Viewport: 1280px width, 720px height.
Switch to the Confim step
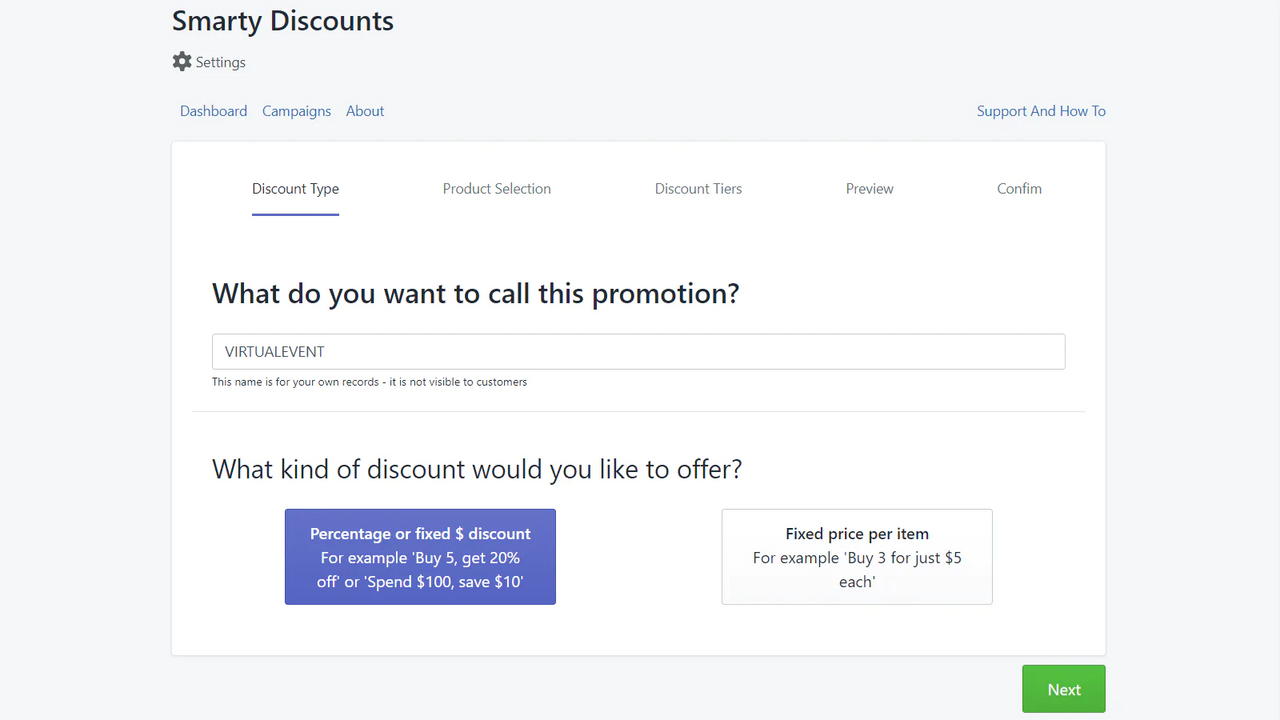click(1019, 188)
